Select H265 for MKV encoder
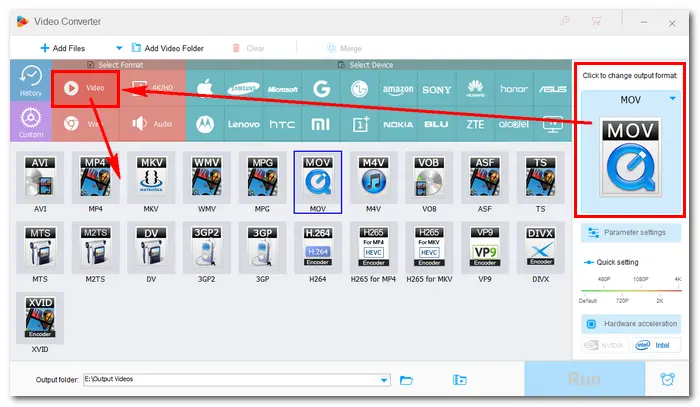Screen dimensions: 700x407 tap(429, 248)
